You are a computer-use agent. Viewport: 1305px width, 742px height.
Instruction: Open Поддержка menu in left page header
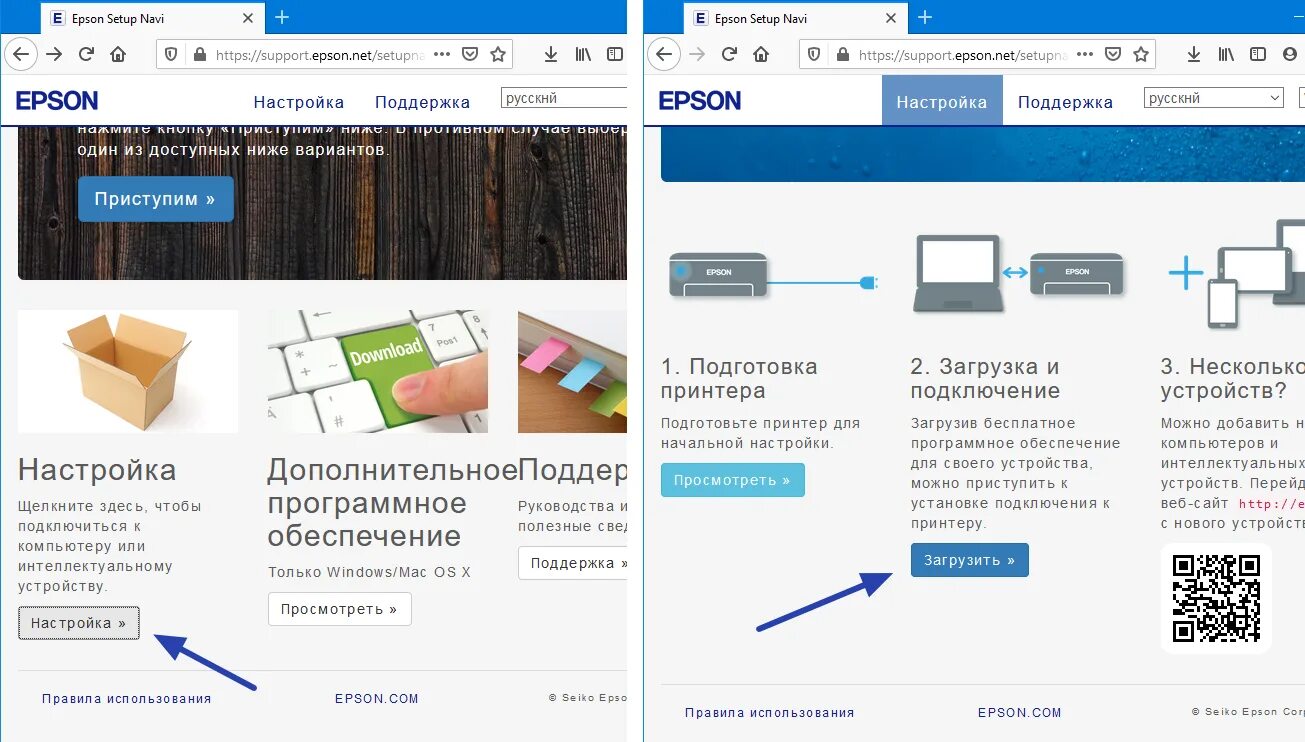point(422,102)
